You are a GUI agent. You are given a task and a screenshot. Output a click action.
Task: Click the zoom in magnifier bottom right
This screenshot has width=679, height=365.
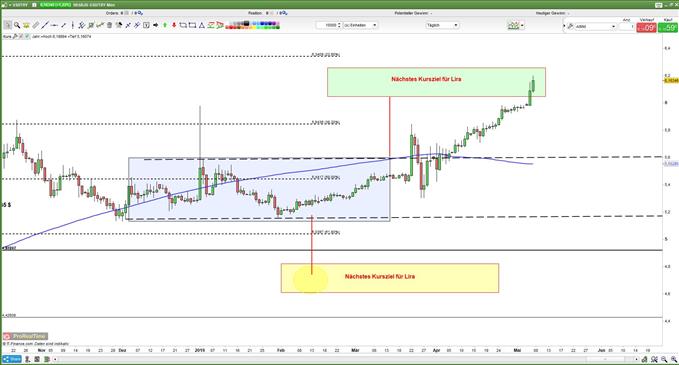pyautogui.click(x=674, y=359)
